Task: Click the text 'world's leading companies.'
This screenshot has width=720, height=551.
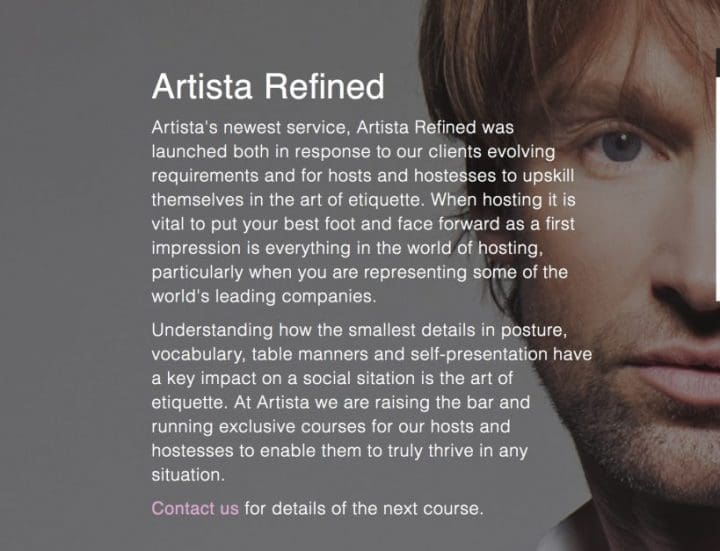Action: coord(264,297)
